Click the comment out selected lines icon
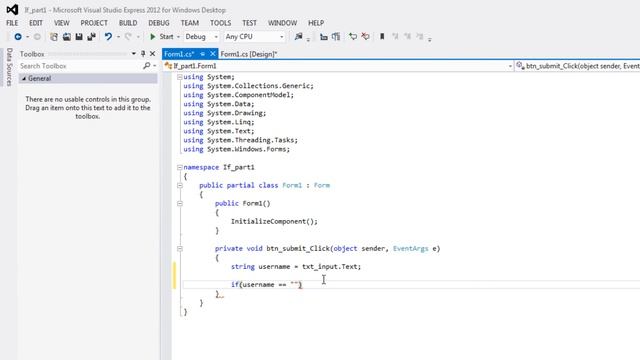This screenshot has width=640, height=360. pyautogui.click(x=353, y=37)
